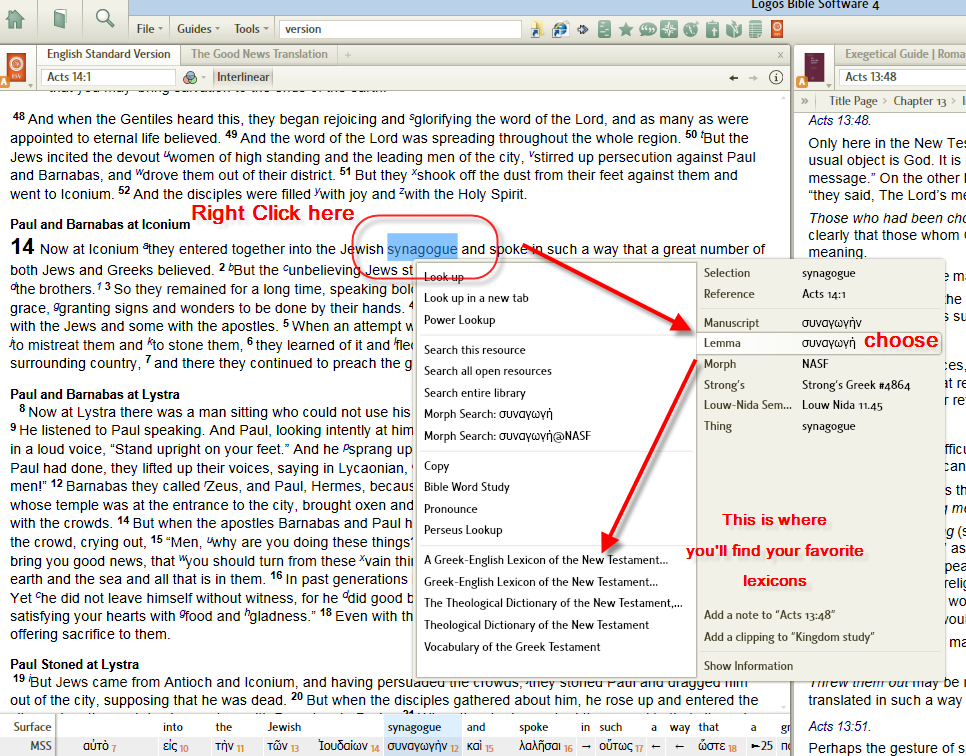Click the Internet Explorer shortcut icon
Screen dimensions: 966x756
coord(560,29)
